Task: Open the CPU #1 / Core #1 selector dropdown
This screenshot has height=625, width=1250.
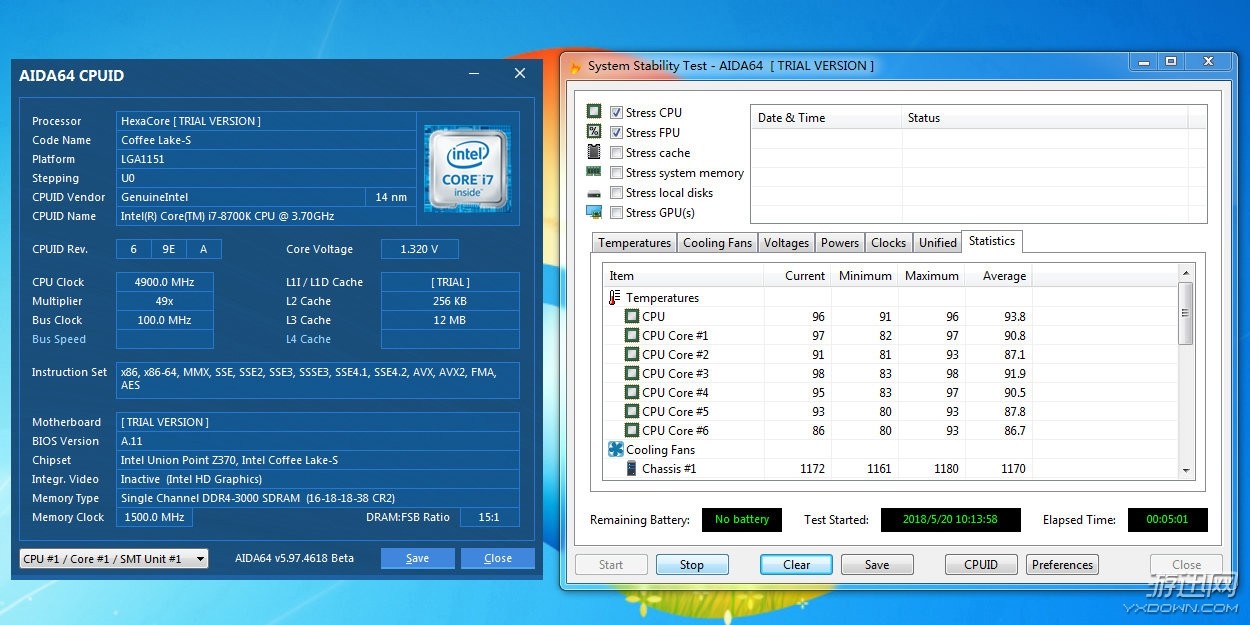Action: coord(114,558)
